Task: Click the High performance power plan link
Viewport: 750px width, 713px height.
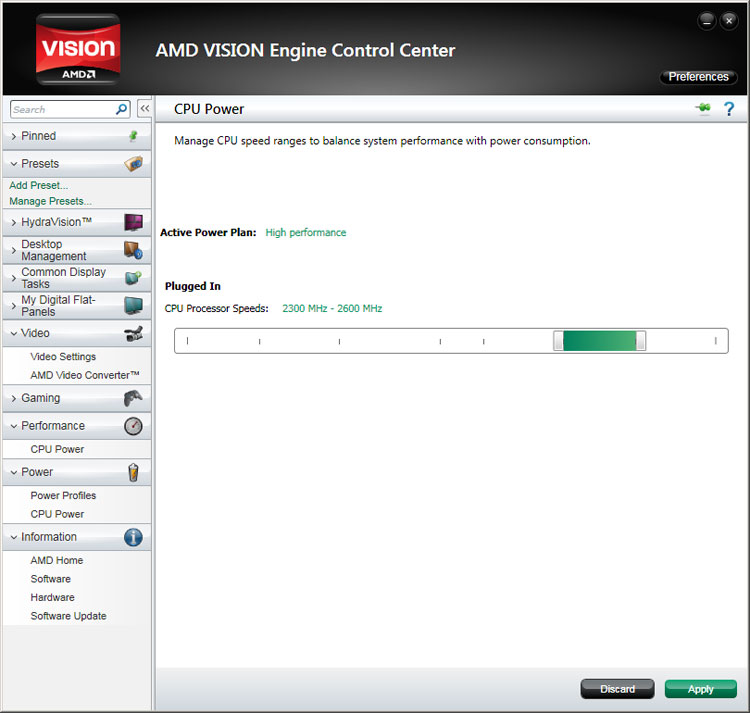Action: click(x=306, y=233)
